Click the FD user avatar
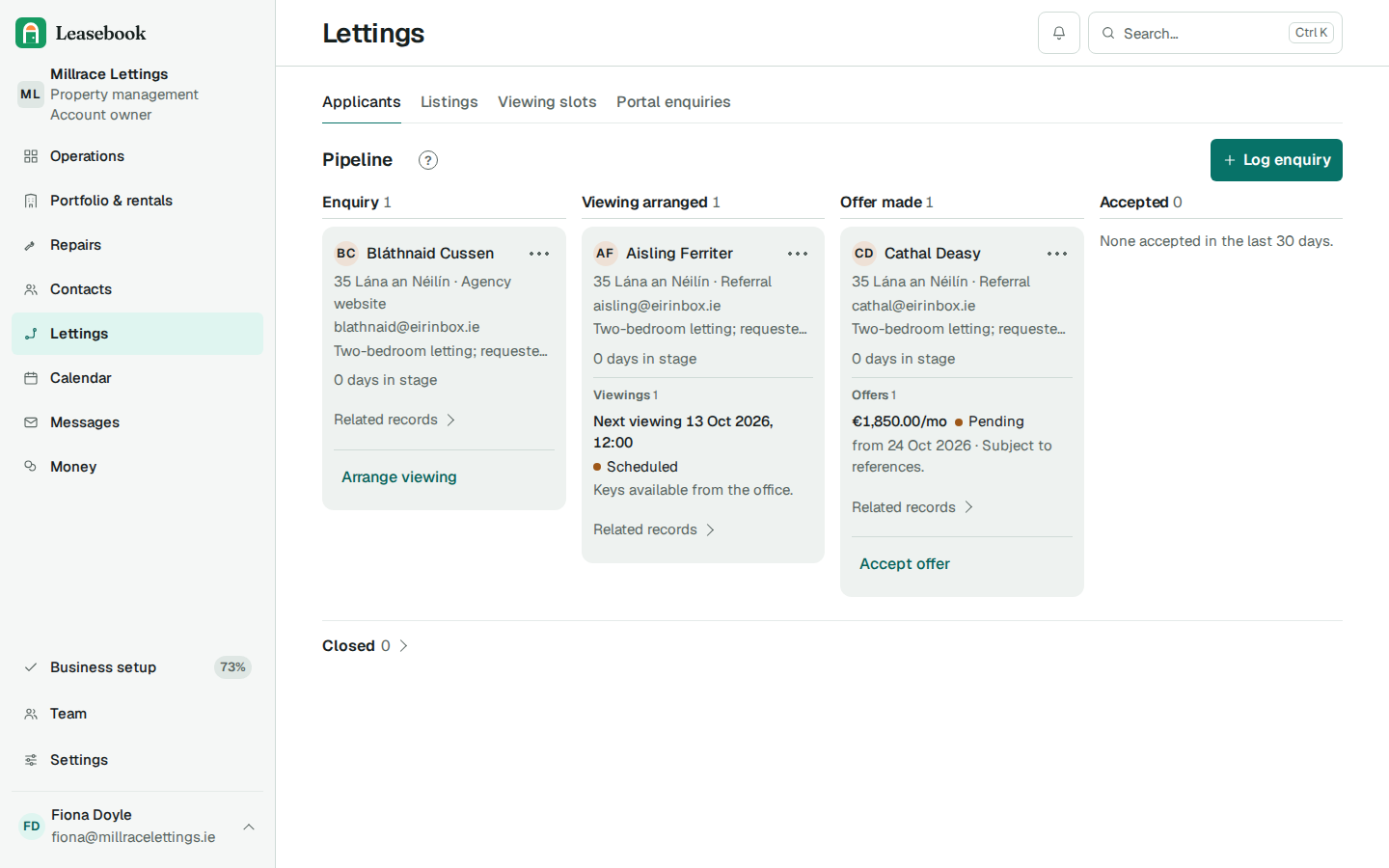The height and width of the screenshot is (868, 1389). point(32,827)
